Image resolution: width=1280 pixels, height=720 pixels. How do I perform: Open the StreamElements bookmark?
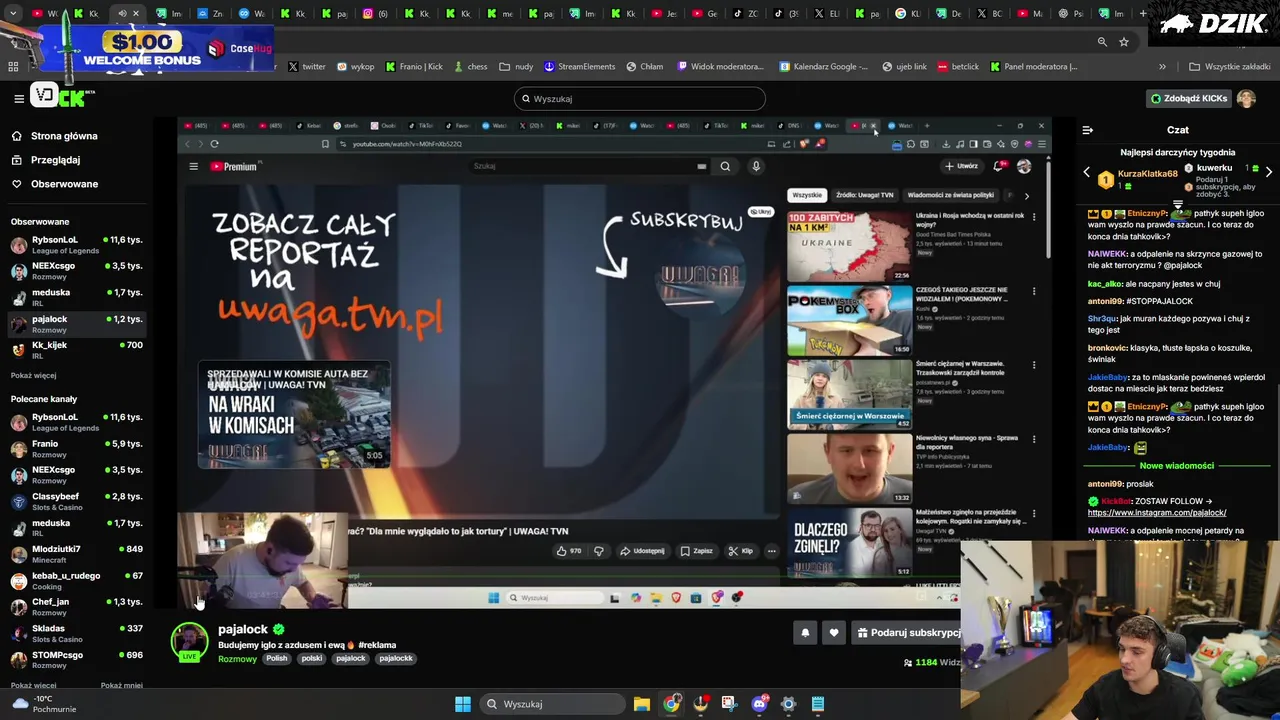(579, 67)
